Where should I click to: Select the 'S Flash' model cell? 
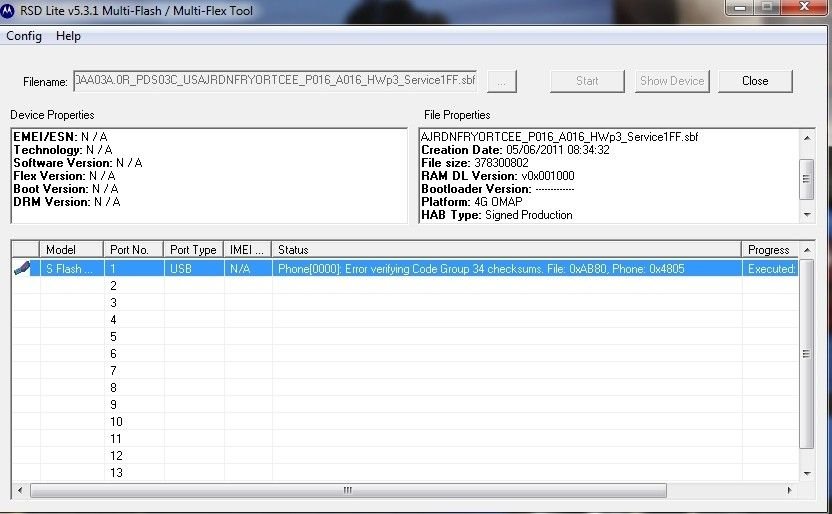click(72, 268)
